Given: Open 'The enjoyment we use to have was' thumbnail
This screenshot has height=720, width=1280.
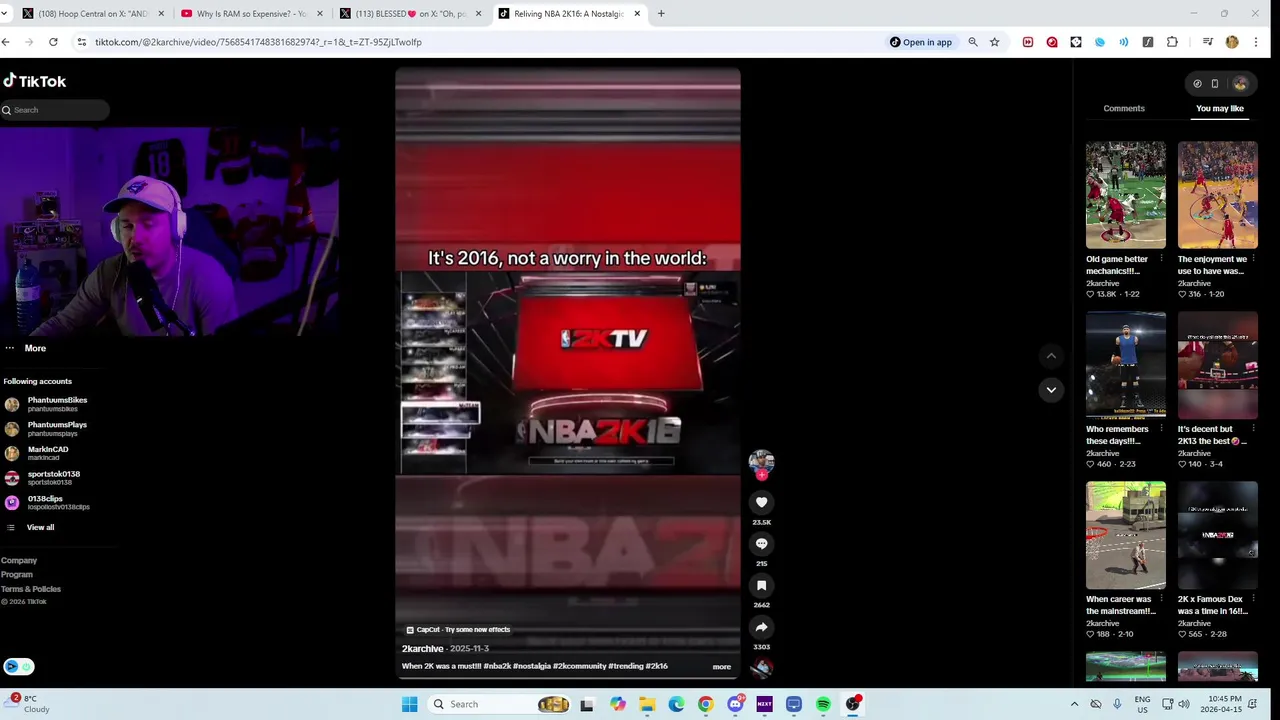Looking at the screenshot, I should [1218, 195].
